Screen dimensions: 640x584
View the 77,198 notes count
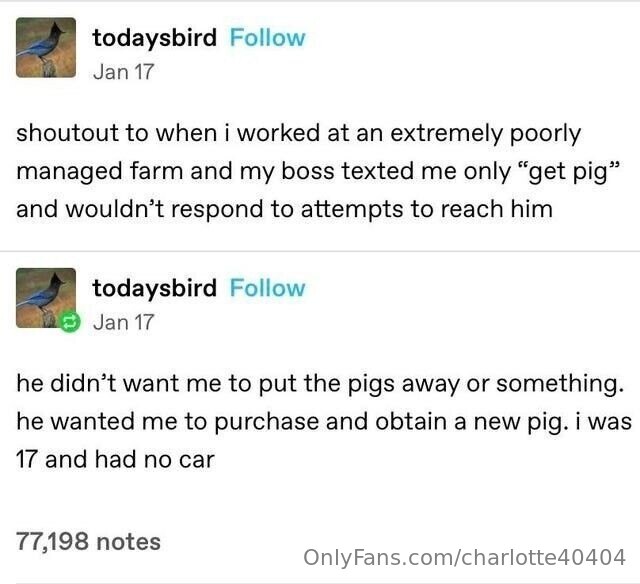point(89,542)
